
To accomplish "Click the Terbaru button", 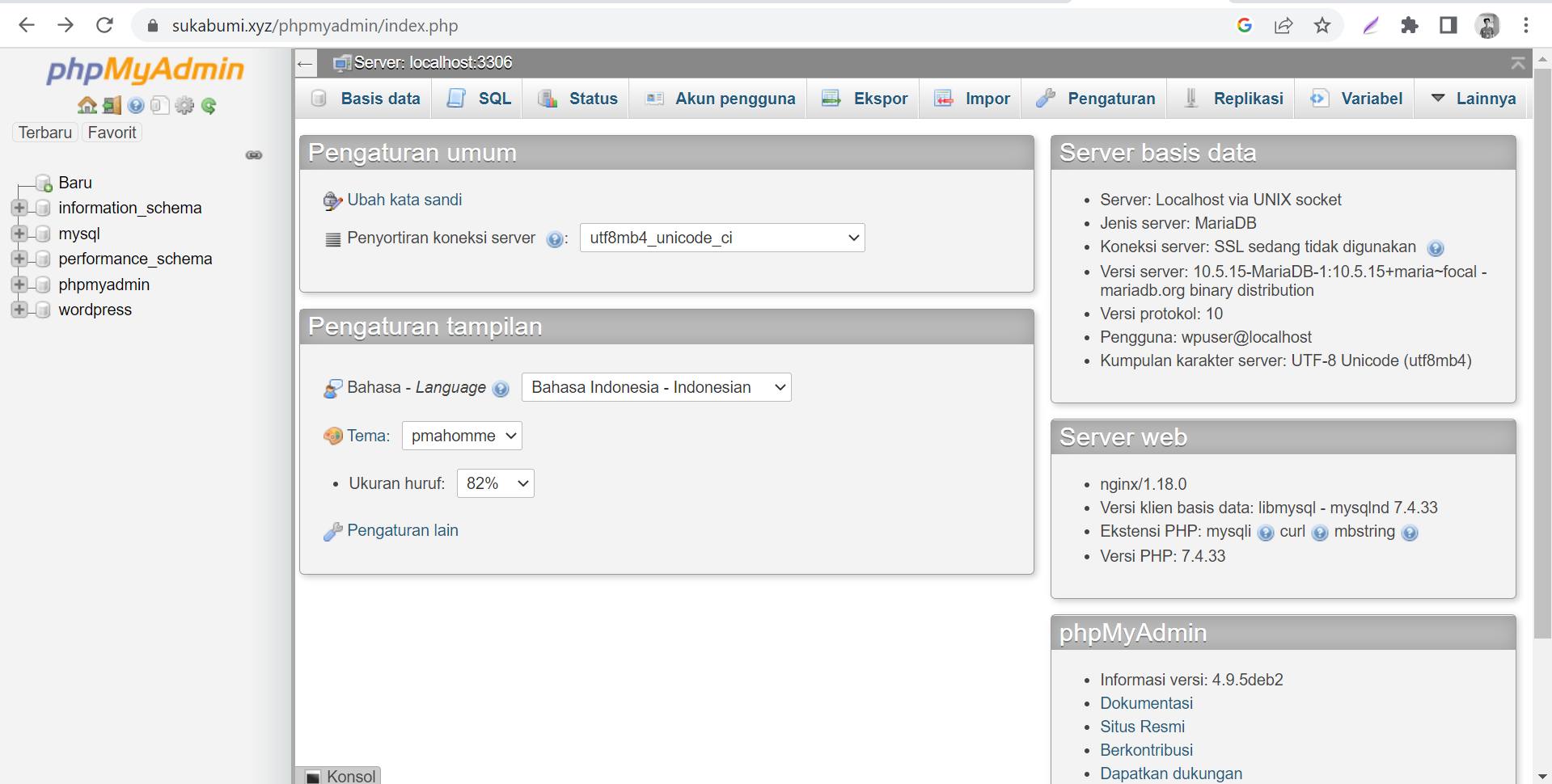I will (x=45, y=133).
